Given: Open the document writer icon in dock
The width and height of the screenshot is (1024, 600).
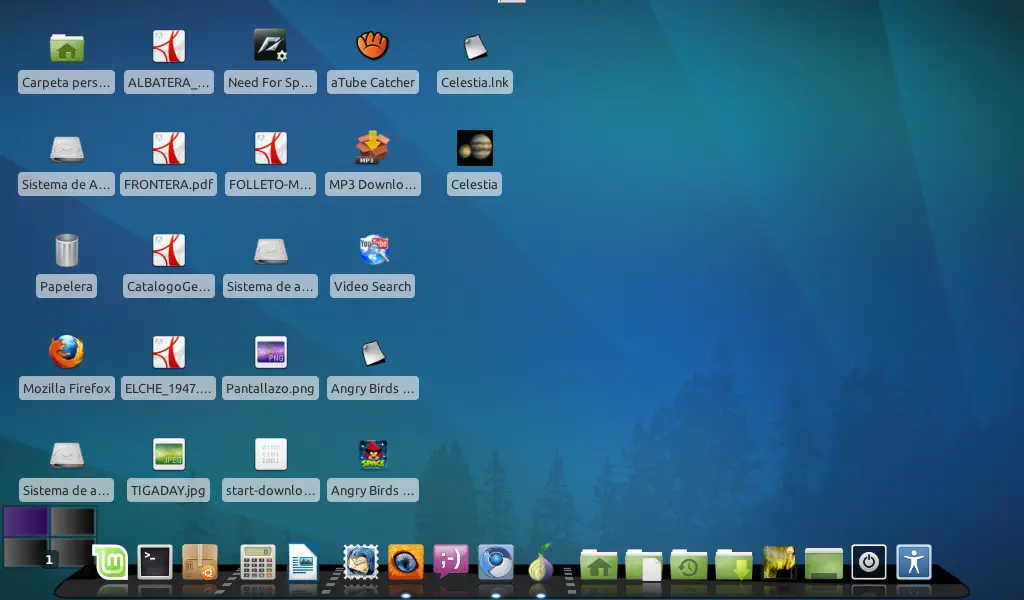Looking at the screenshot, I should click(303, 561).
